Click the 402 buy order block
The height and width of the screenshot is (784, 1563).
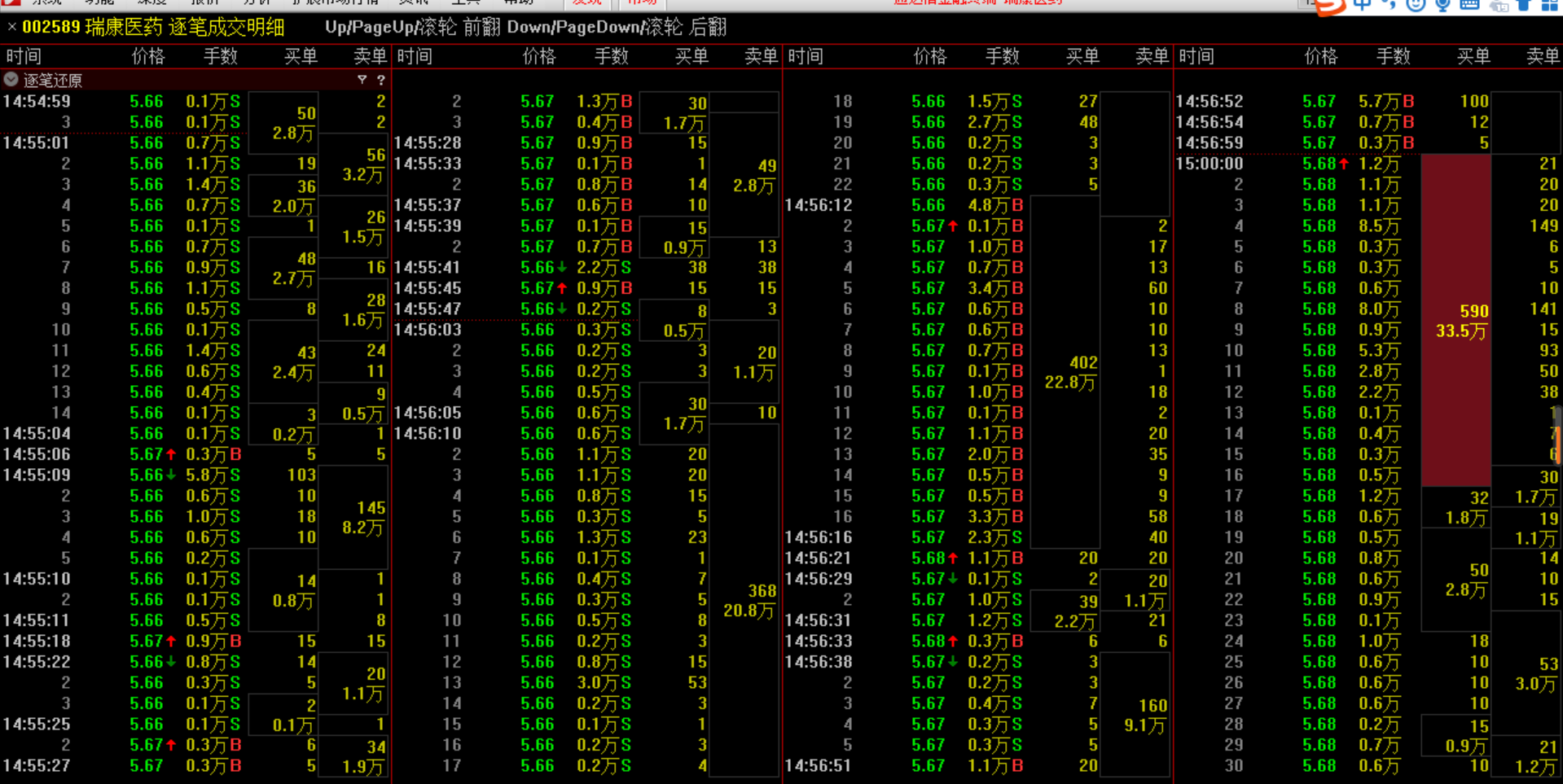(x=1065, y=372)
